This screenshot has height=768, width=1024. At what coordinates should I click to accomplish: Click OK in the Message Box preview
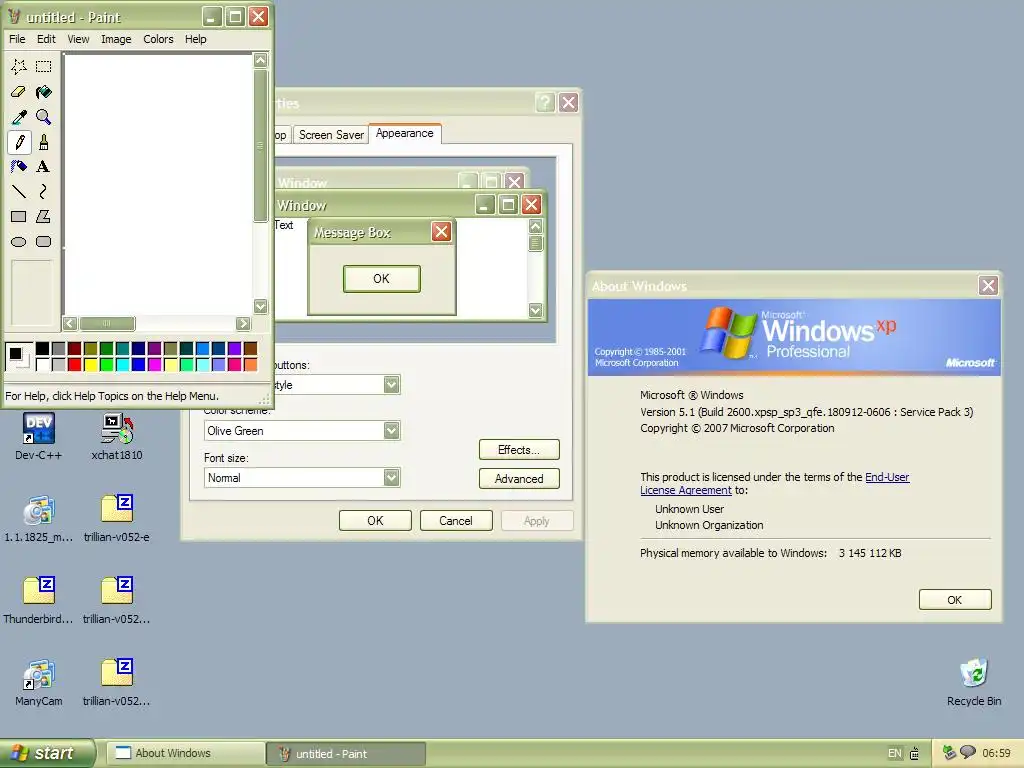click(381, 279)
